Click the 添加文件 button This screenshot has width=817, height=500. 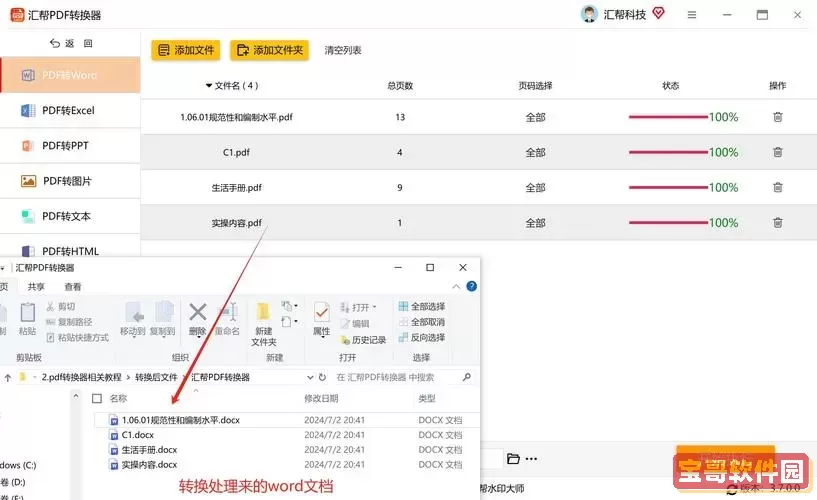pos(186,50)
